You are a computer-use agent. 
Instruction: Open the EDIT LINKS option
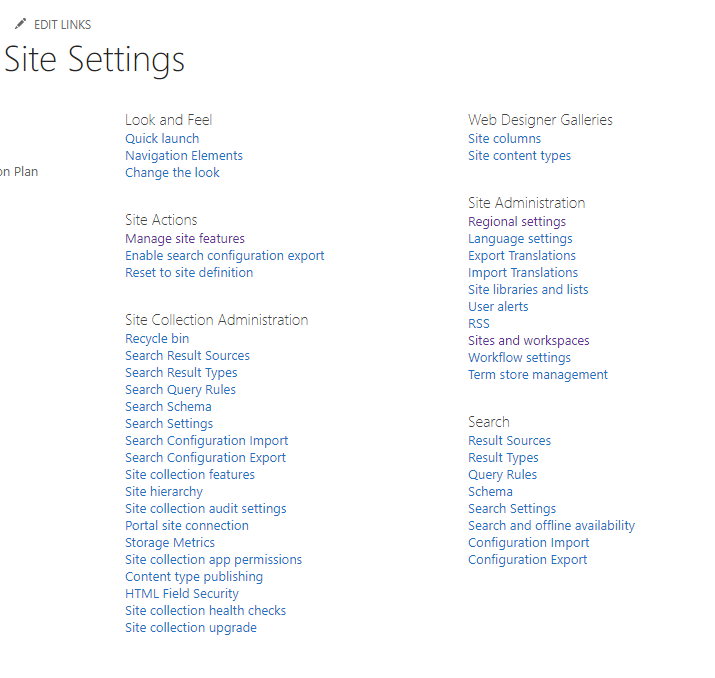(62, 25)
